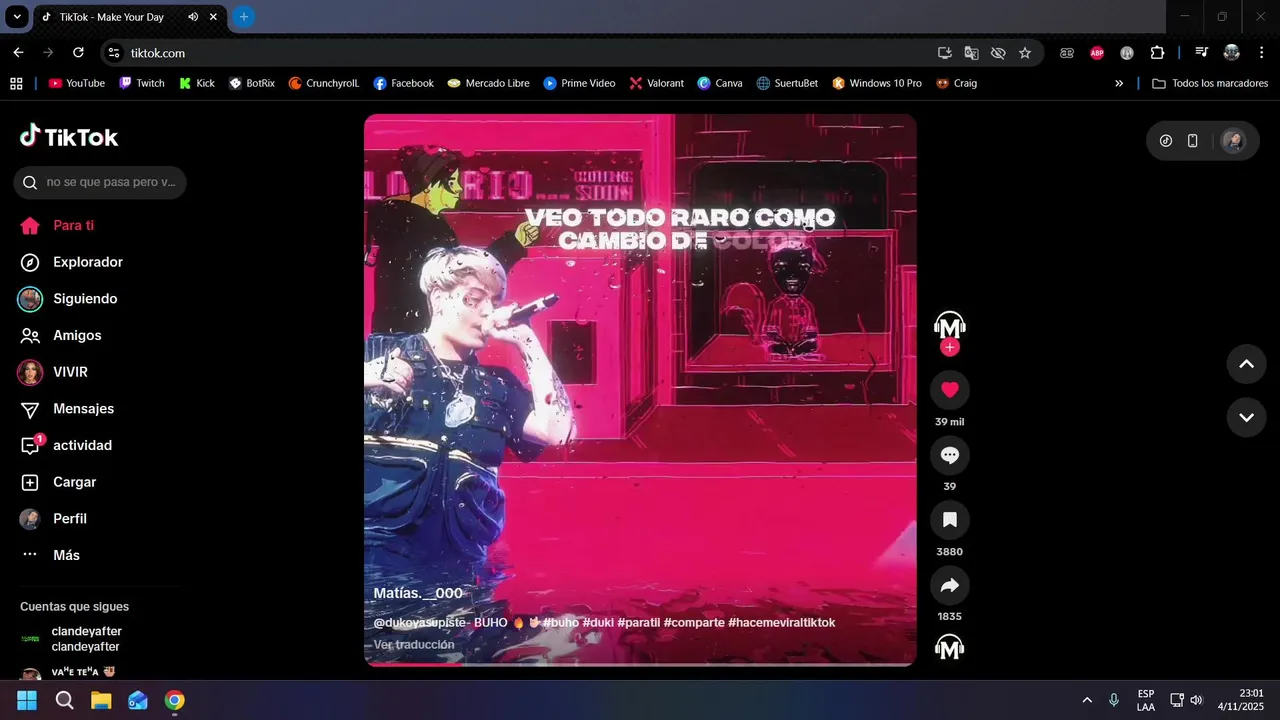Viewport: 1280px width, 720px height.
Task: Like the video with heart icon
Action: point(950,390)
